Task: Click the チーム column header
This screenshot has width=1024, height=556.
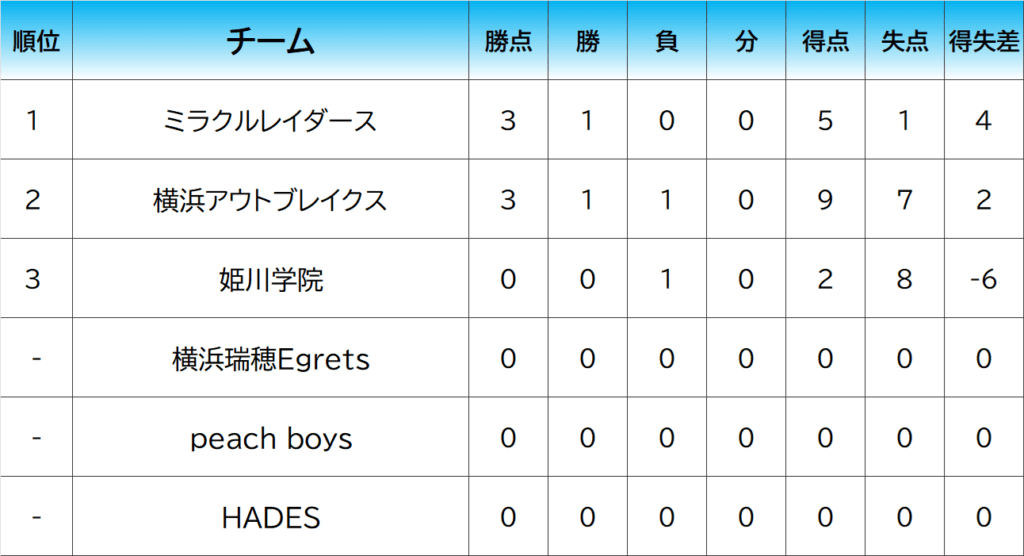Action: point(270,41)
